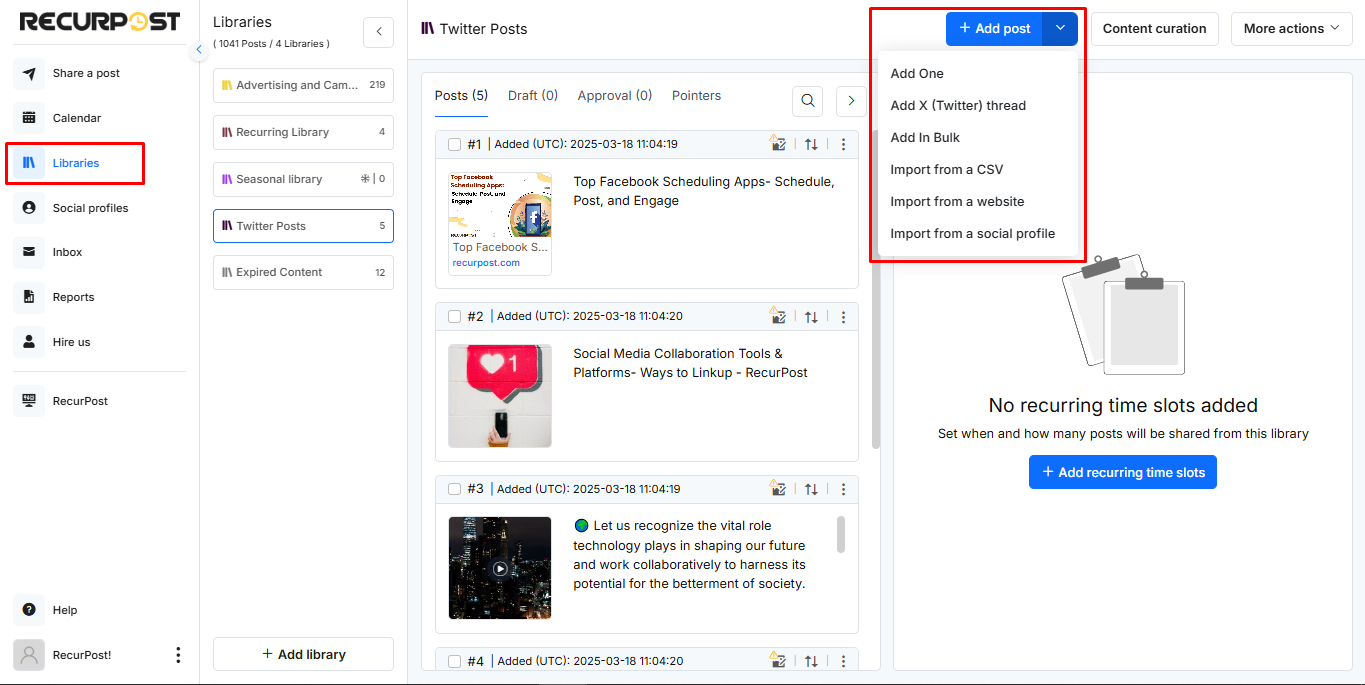This screenshot has width=1365, height=685.
Task: Click the search icon above posts
Action: click(x=808, y=100)
